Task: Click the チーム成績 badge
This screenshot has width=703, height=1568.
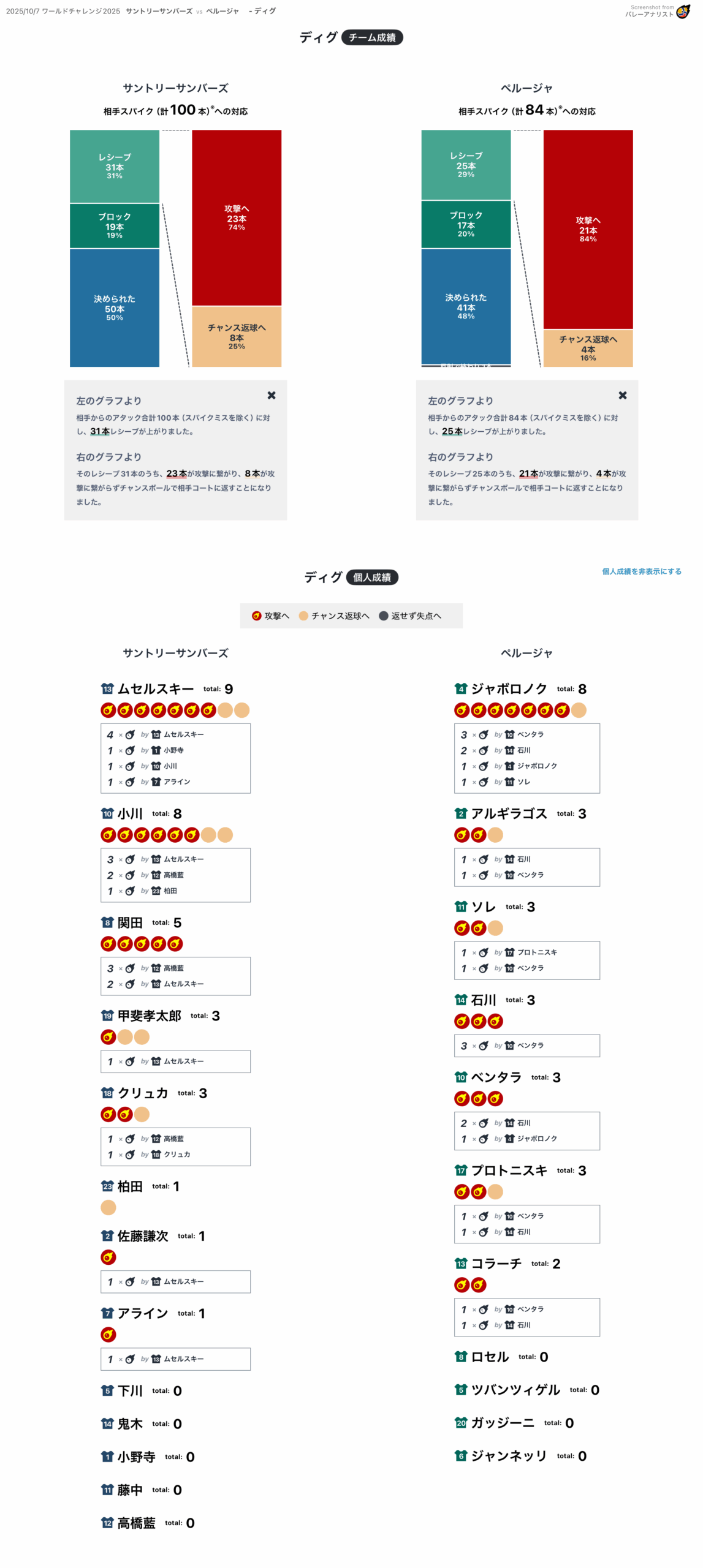Action: click(372, 37)
